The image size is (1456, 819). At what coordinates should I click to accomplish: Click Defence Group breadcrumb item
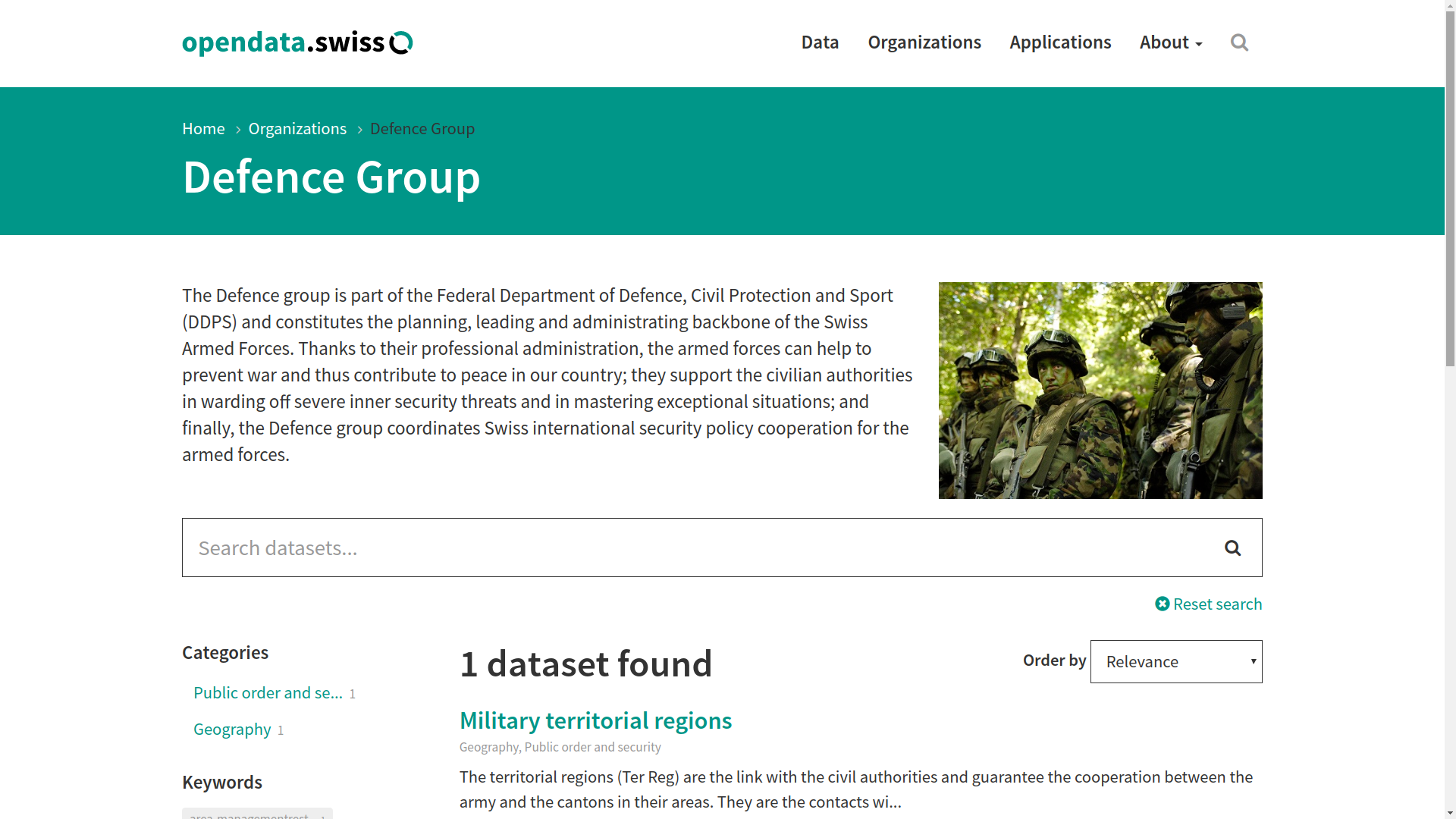coord(422,129)
